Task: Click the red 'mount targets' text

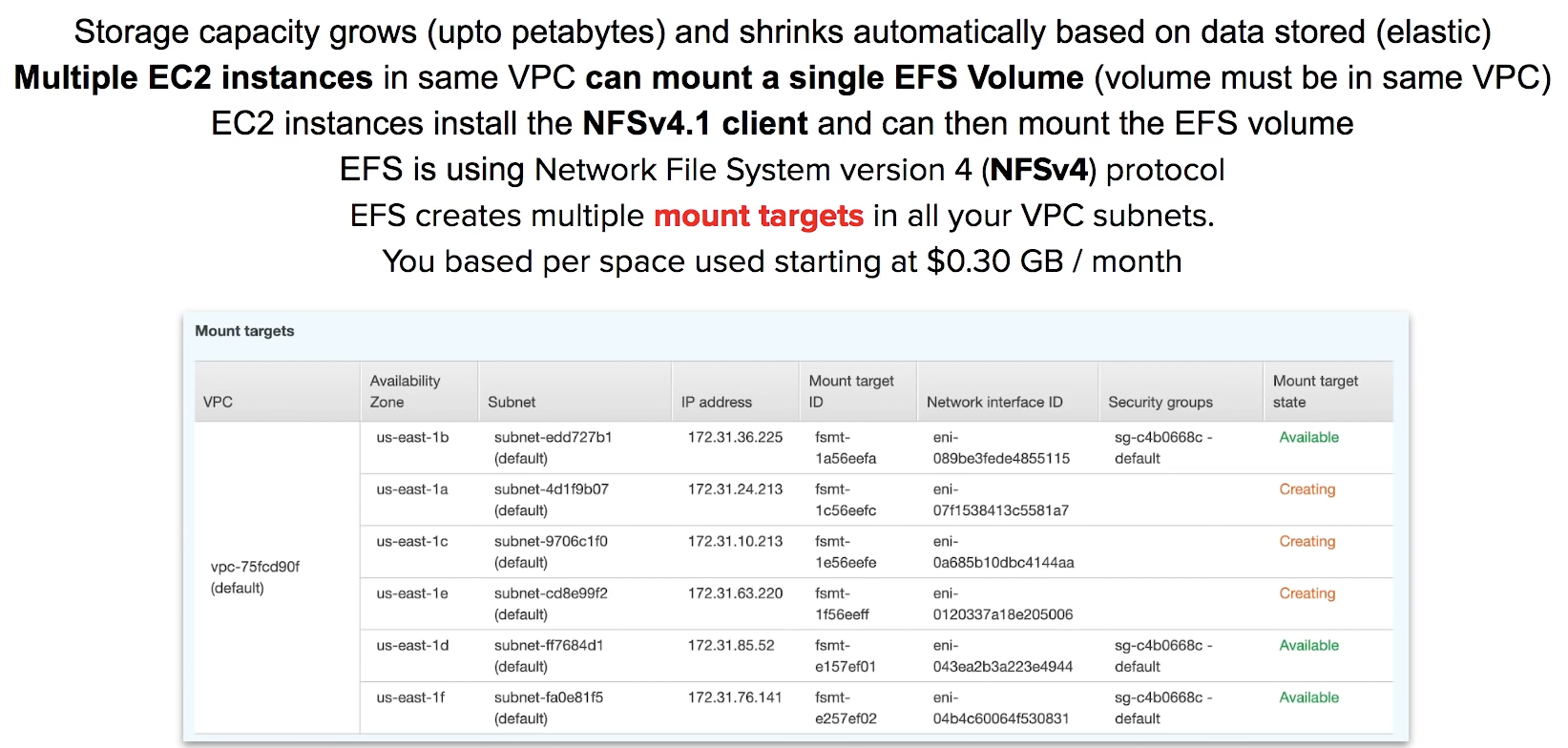Action: [x=759, y=216]
